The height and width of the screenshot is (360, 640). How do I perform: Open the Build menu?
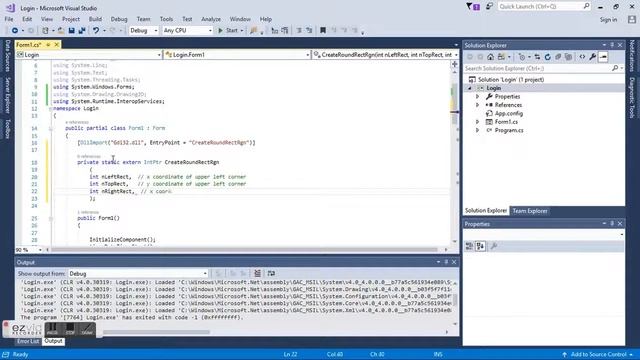[x=95, y=19]
